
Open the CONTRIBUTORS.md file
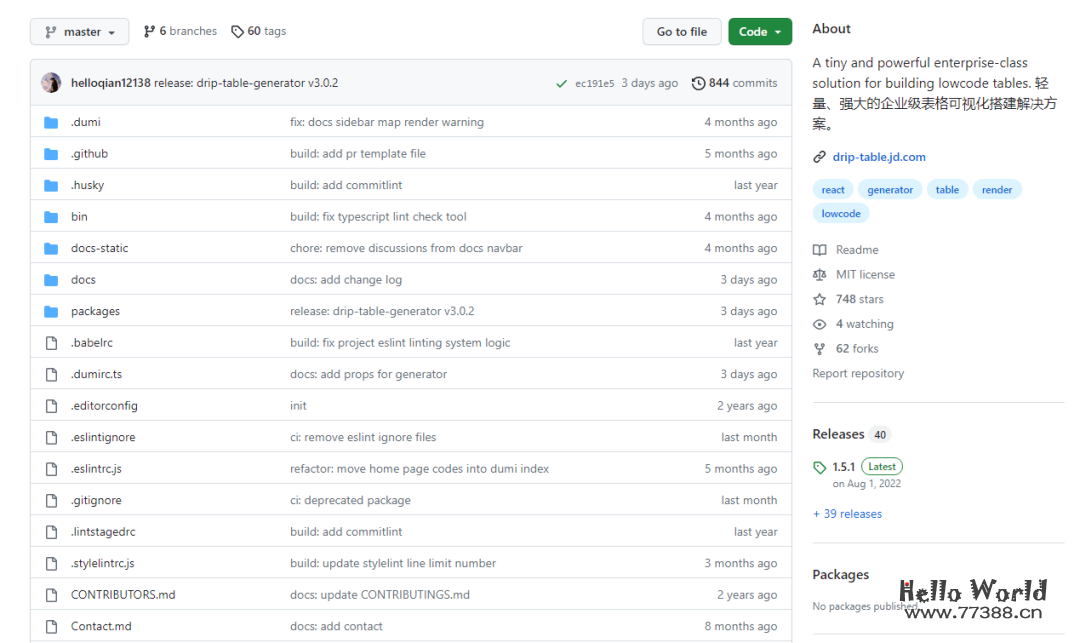(x=123, y=595)
